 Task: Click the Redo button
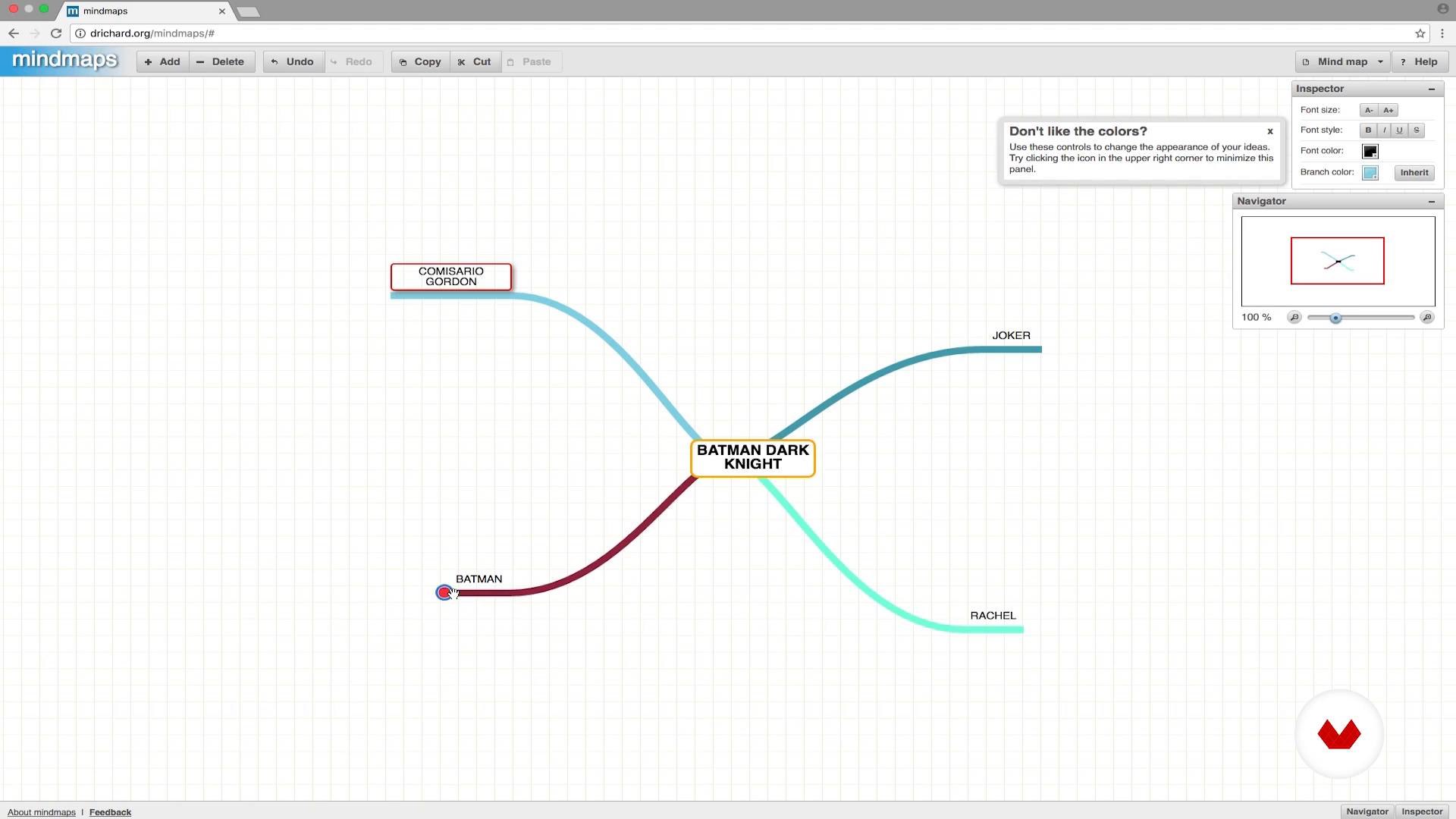[x=353, y=61]
